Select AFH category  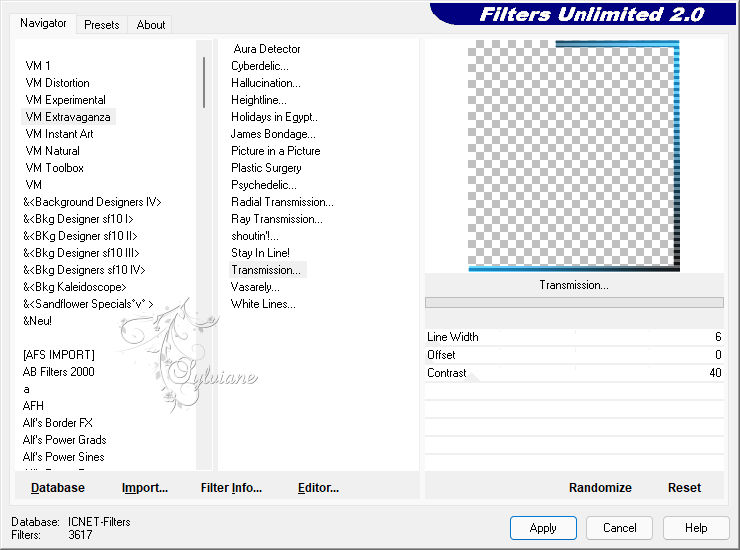[33, 406]
